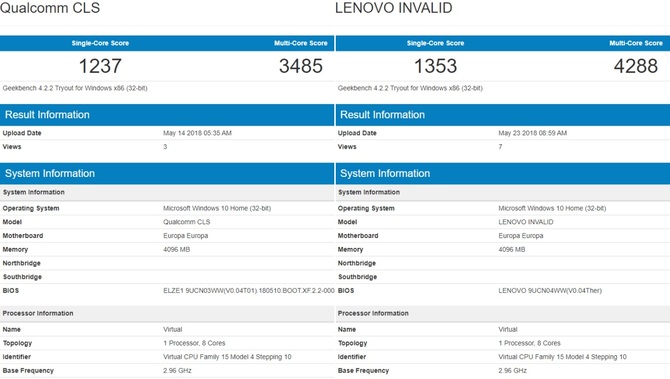670x379 pixels.
Task: Select BIOS string starting 'ELZE1 9UCN03WW'
Action: click(249, 291)
